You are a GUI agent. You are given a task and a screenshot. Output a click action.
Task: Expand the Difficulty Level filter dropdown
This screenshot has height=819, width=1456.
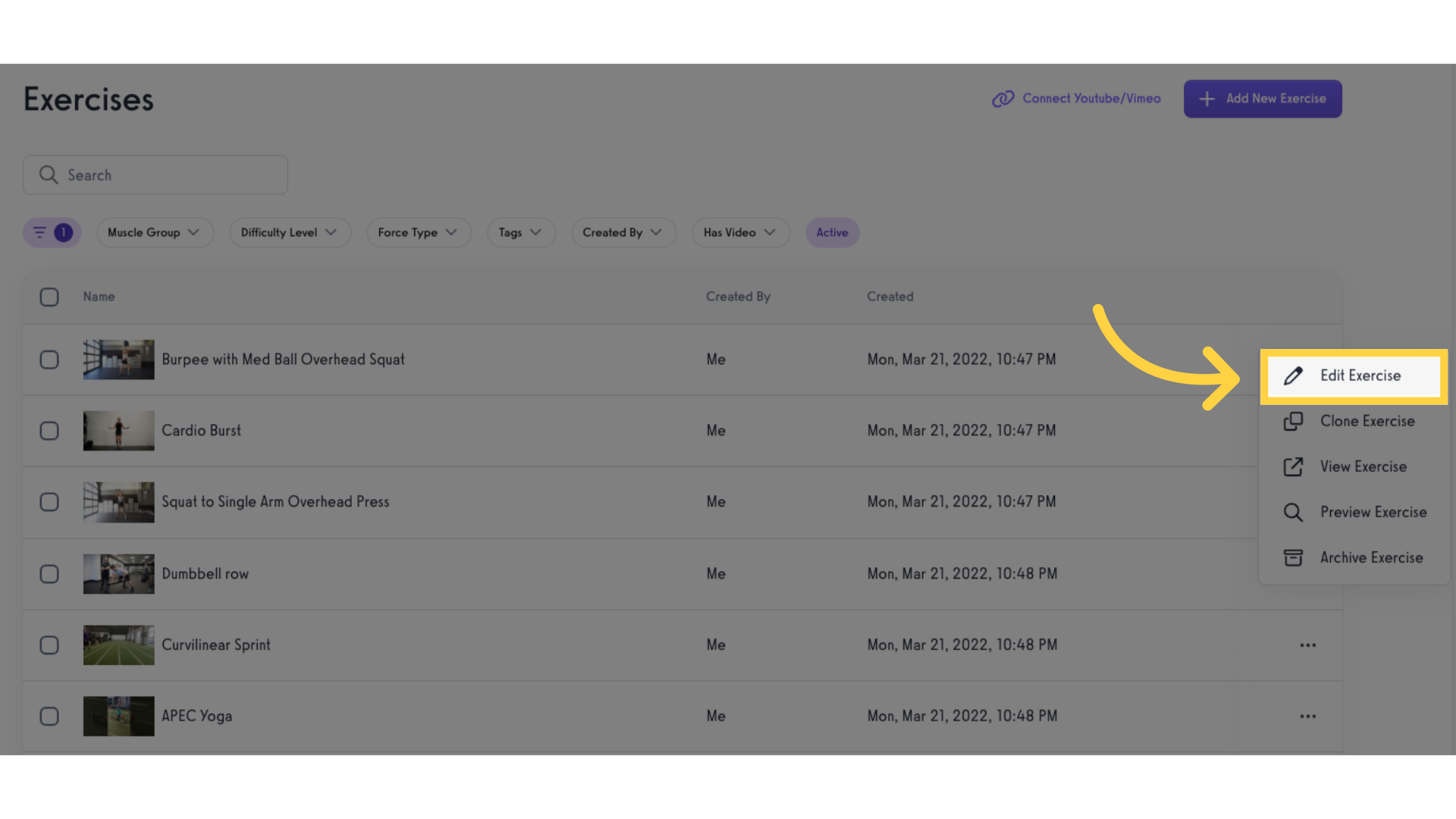pyautogui.click(x=290, y=233)
